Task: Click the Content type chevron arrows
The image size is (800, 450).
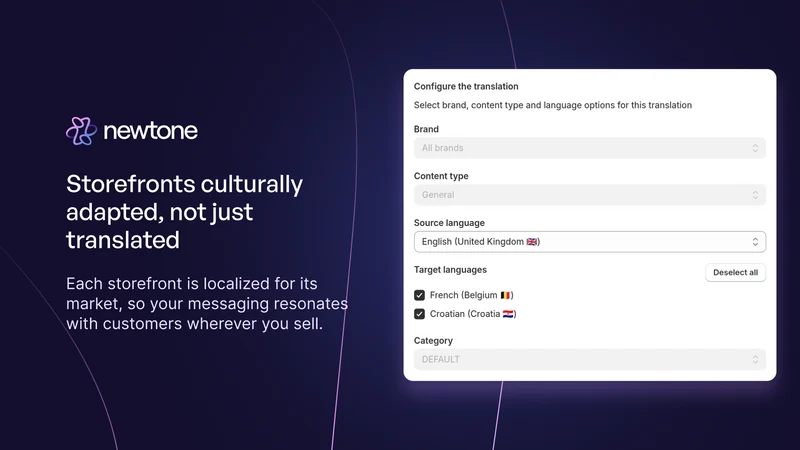Action: tap(755, 195)
